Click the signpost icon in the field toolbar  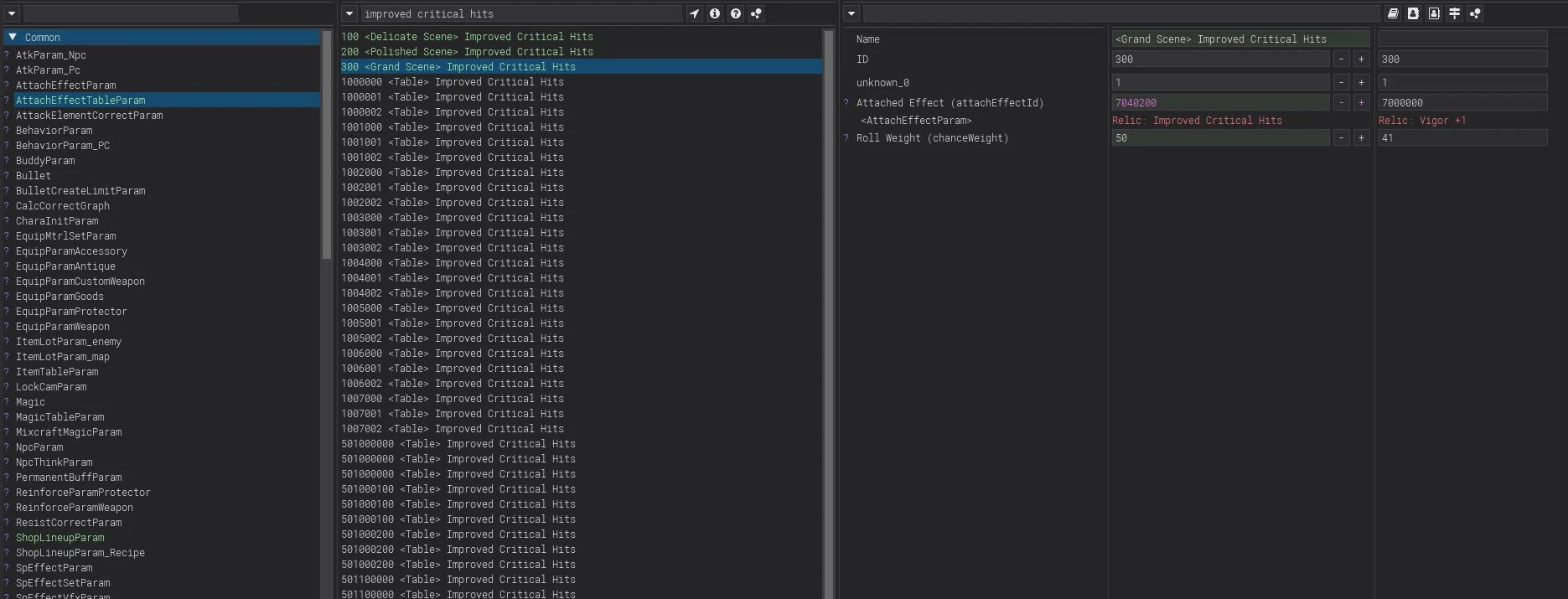pos(1455,13)
